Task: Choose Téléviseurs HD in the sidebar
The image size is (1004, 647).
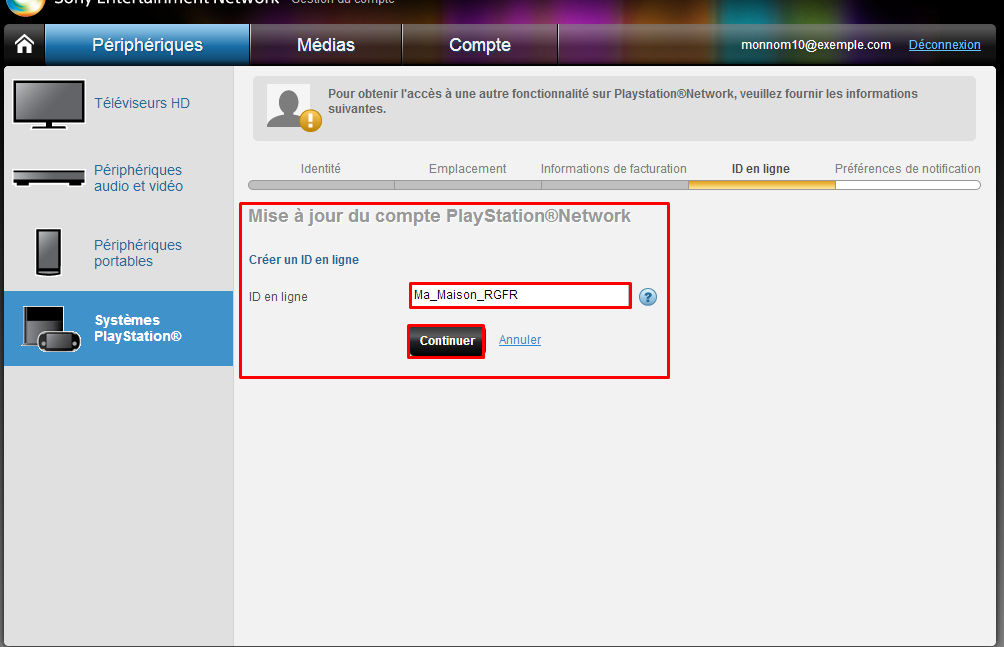Action: 142,103
